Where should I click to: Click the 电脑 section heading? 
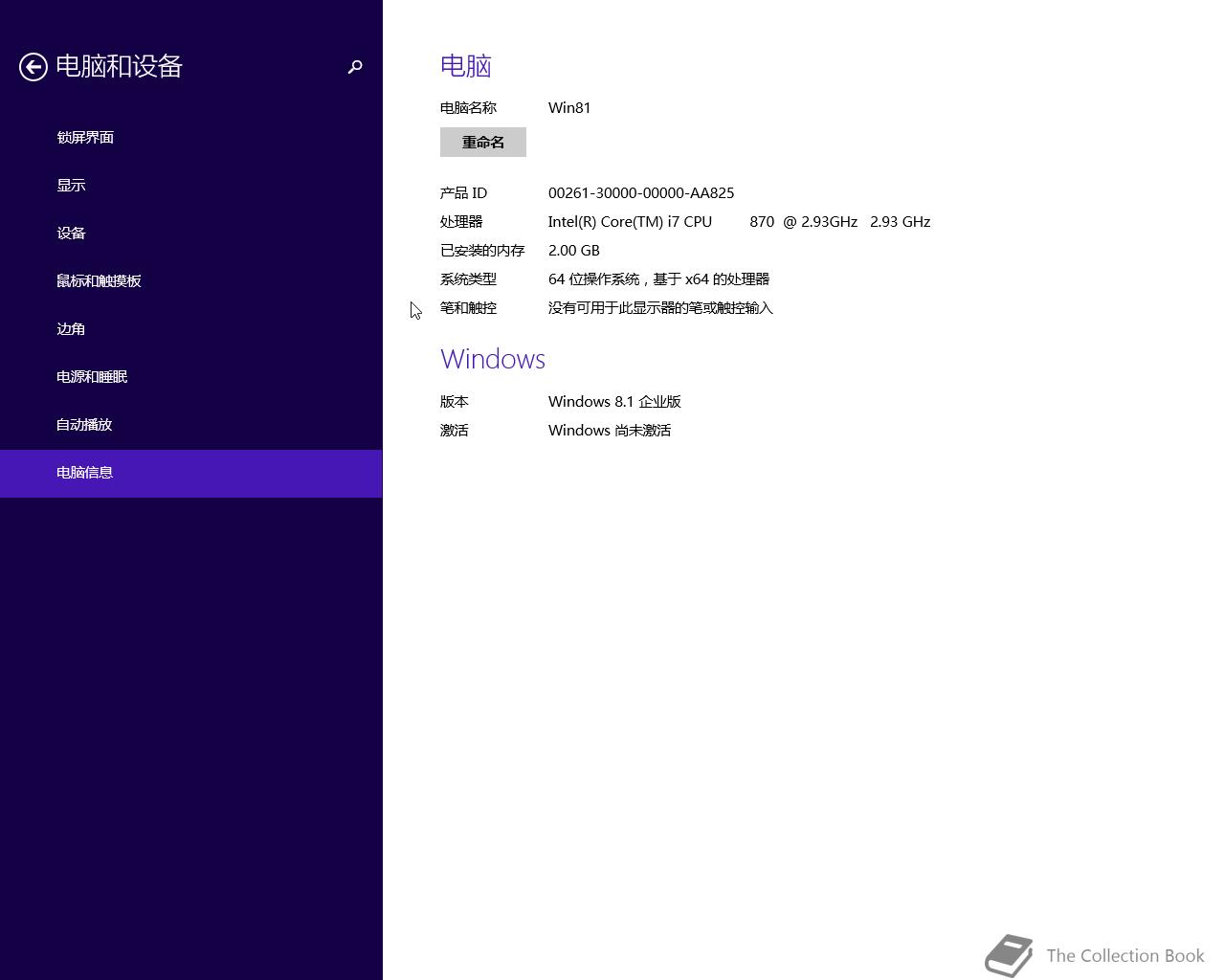[x=466, y=65]
